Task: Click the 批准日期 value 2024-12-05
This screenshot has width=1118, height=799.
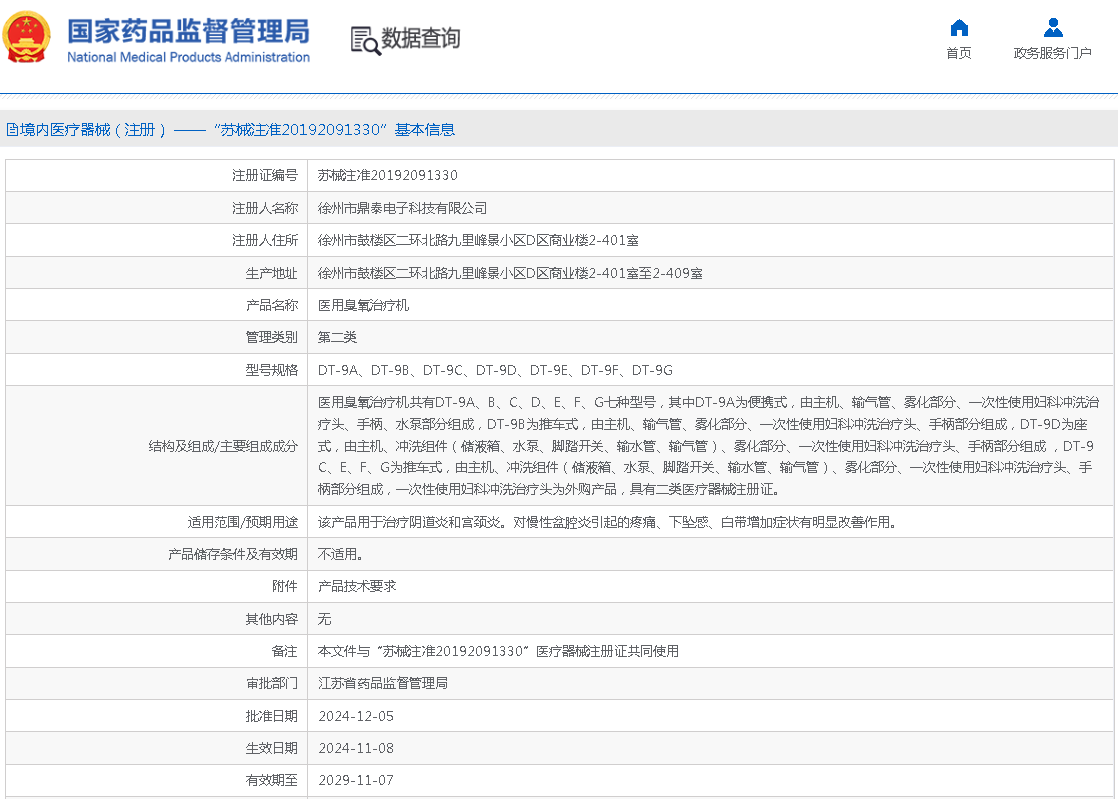Action: [x=356, y=716]
